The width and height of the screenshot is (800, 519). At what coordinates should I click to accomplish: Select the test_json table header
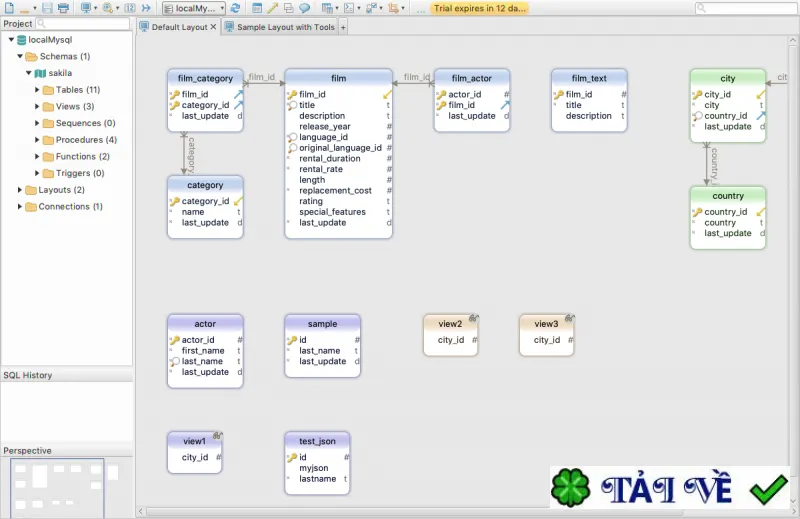click(x=317, y=441)
